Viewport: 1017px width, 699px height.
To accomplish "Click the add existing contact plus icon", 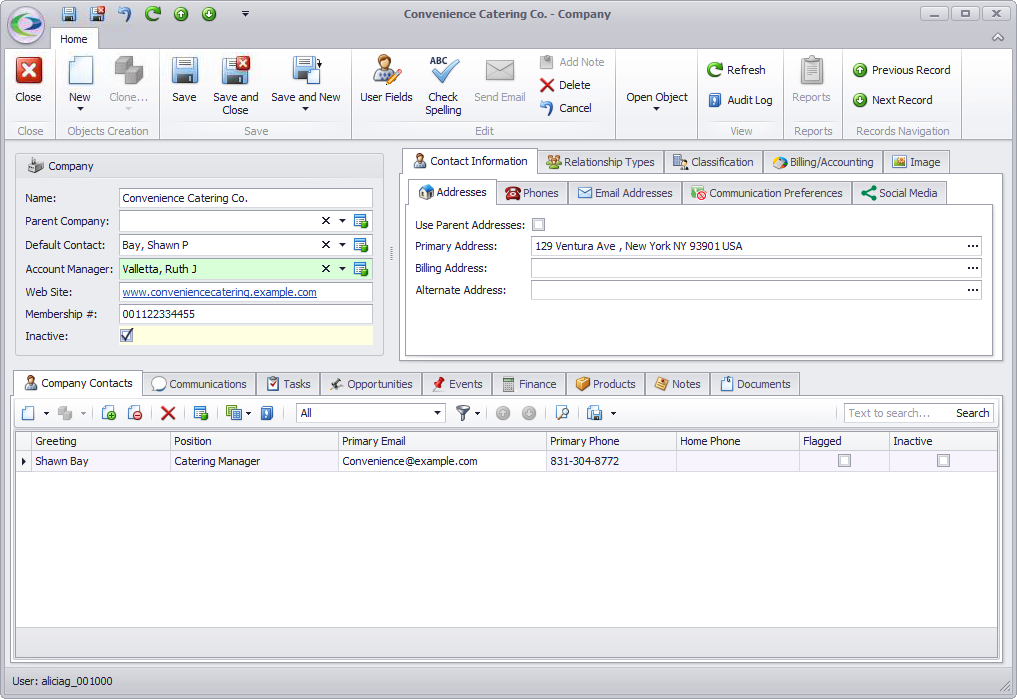I will click(109, 413).
